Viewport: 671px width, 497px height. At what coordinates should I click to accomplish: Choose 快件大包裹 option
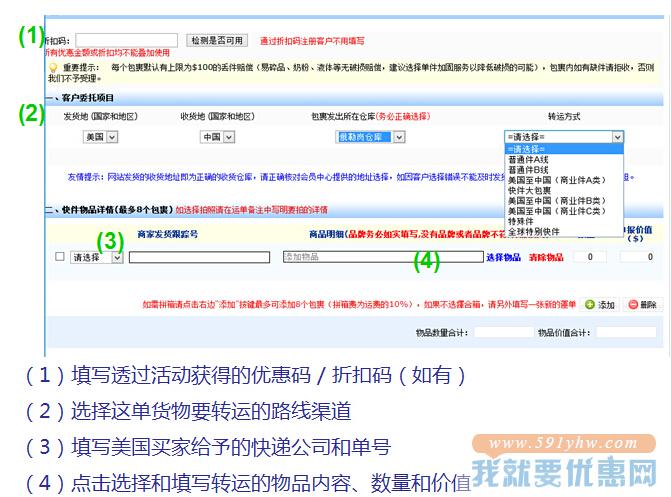(564, 190)
